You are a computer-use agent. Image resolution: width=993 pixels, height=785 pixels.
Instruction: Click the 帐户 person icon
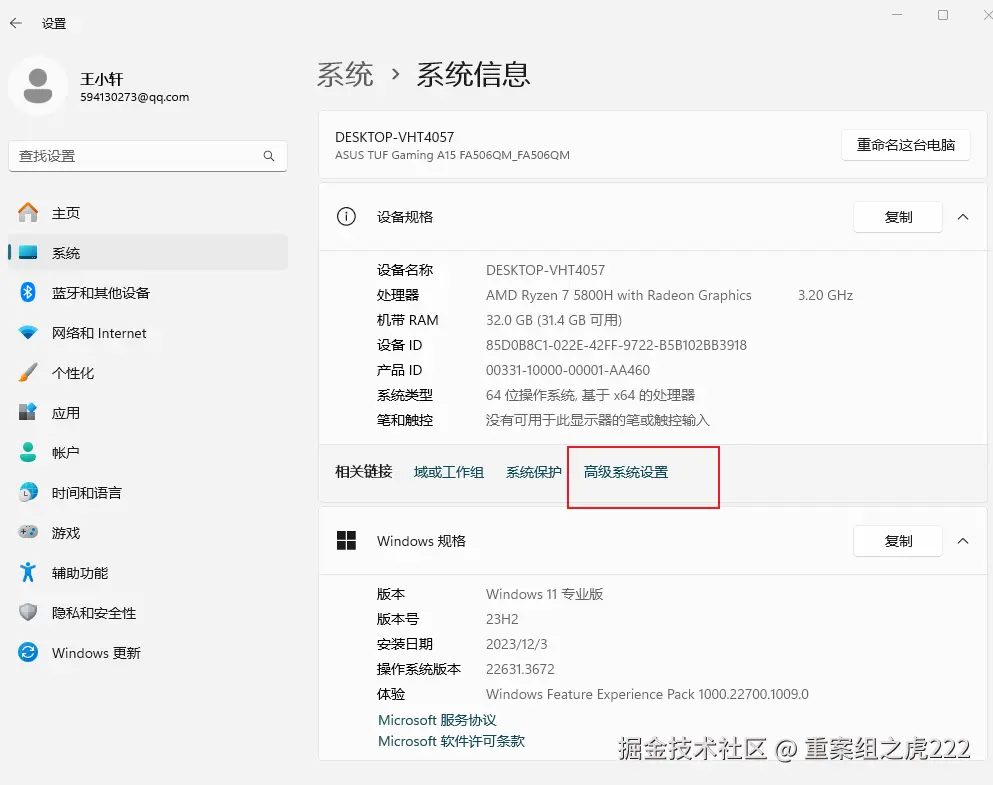[x=28, y=453]
